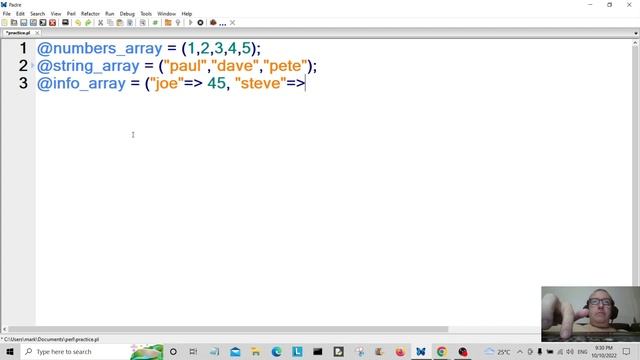The width and height of the screenshot is (640, 360).
Task: Click the light bulb toolbar icon
Action: tap(178, 23)
